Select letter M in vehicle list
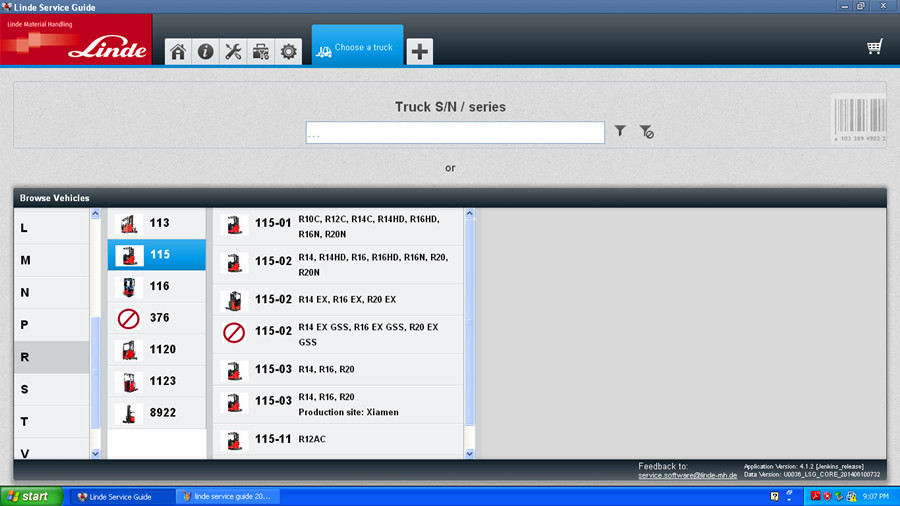This screenshot has width=900, height=506. [52, 260]
